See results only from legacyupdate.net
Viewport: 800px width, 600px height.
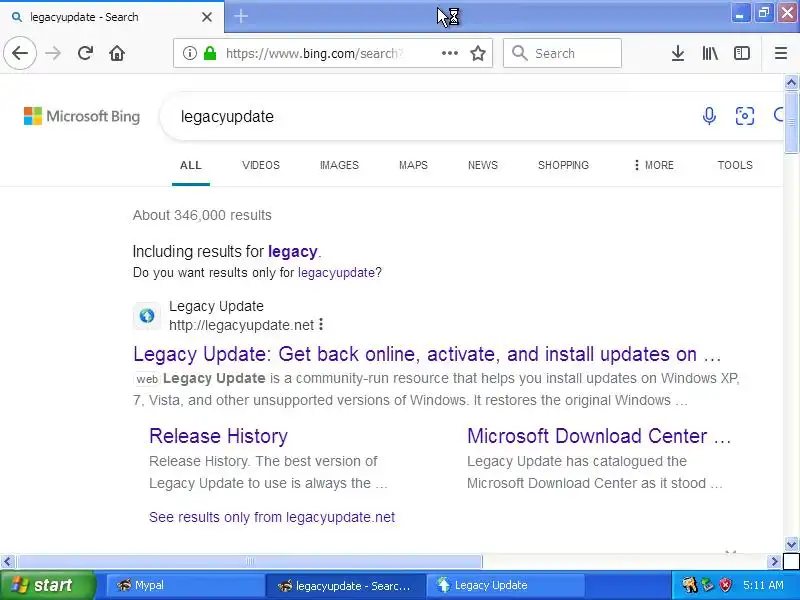tap(272, 517)
